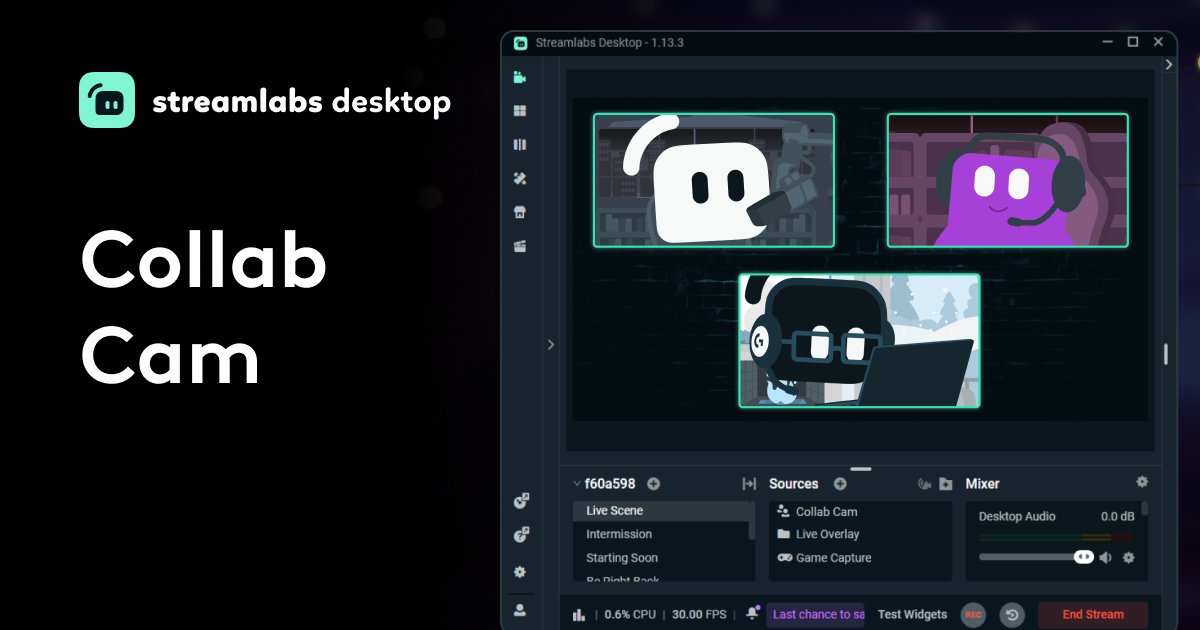The width and height of the screenshot is (1200, 630).
Task: Toggle recording with the REC button
Action: [973, 615]
